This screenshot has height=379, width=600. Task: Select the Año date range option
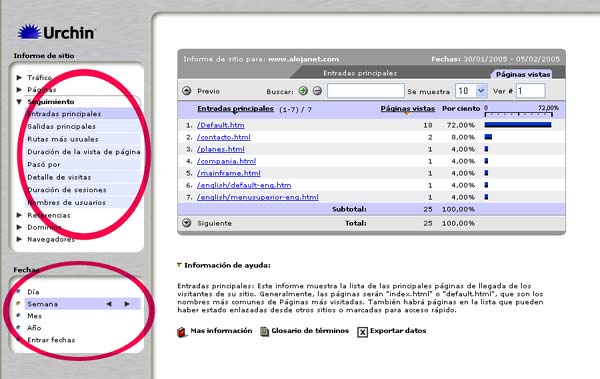click(x=34, y=328)
